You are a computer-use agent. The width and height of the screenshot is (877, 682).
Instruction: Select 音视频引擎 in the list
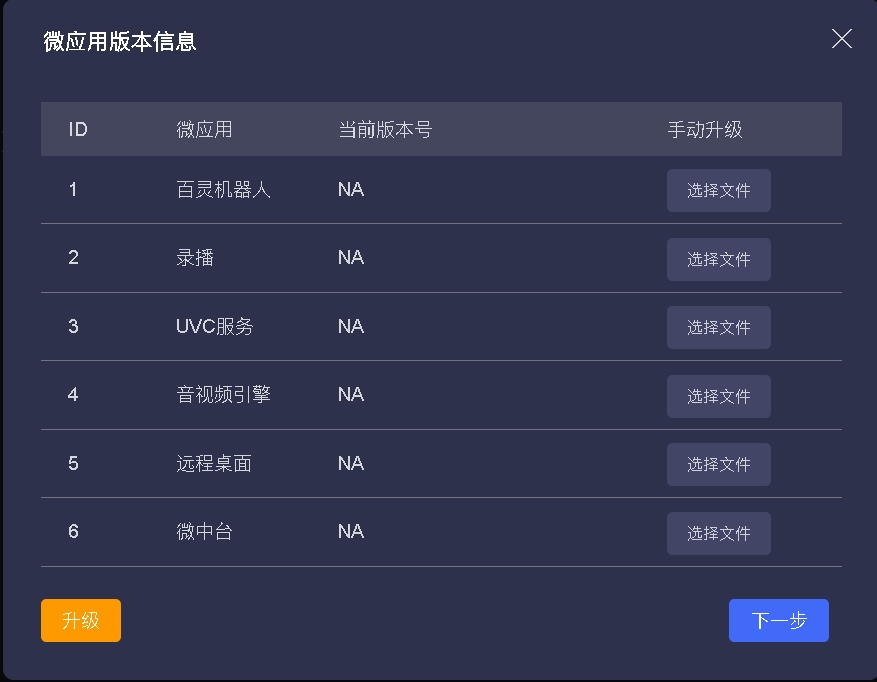pos(223,395)
